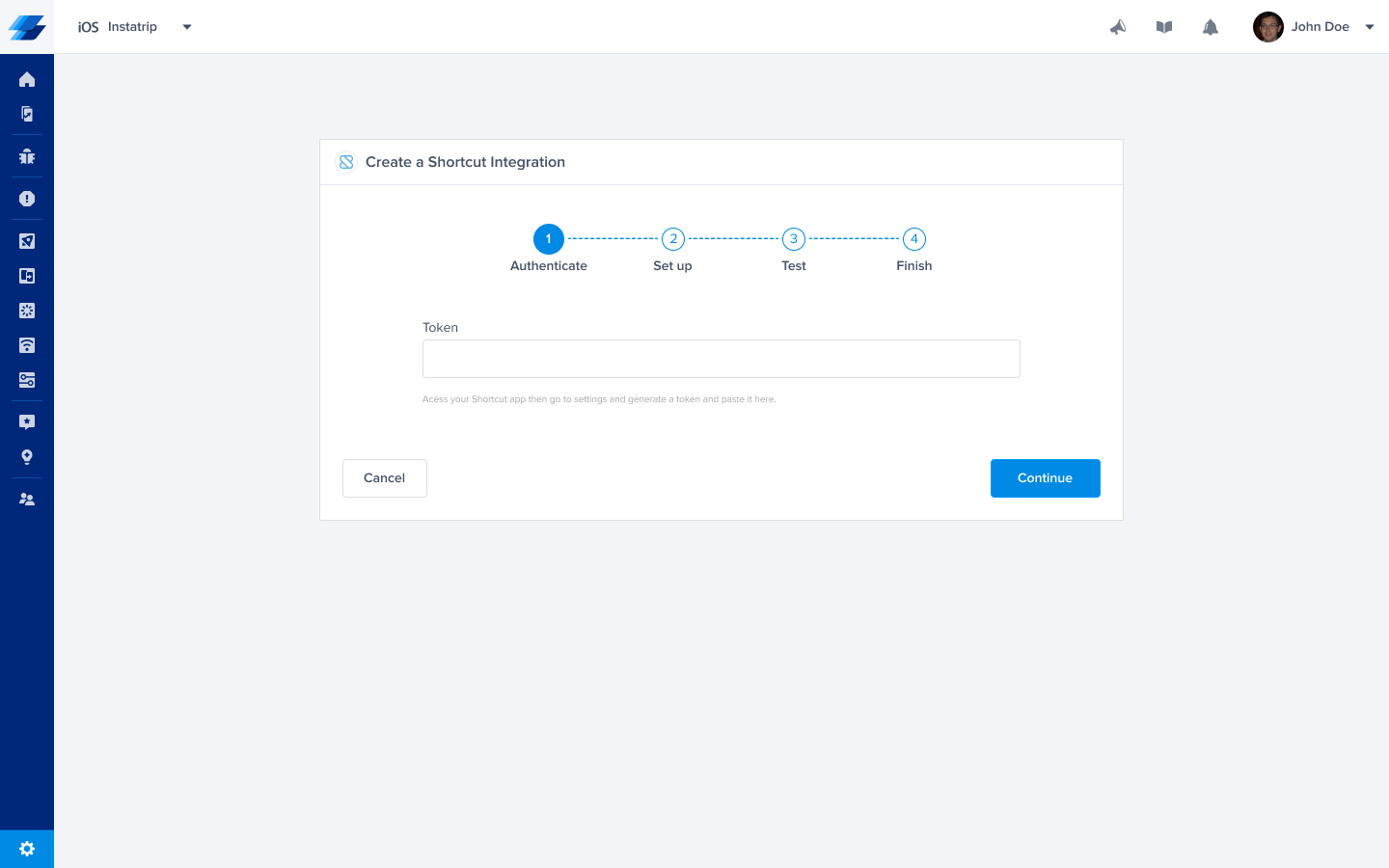Select step 2 Set up circle
Screen dimensions: 1389x868
pos(673,239)
